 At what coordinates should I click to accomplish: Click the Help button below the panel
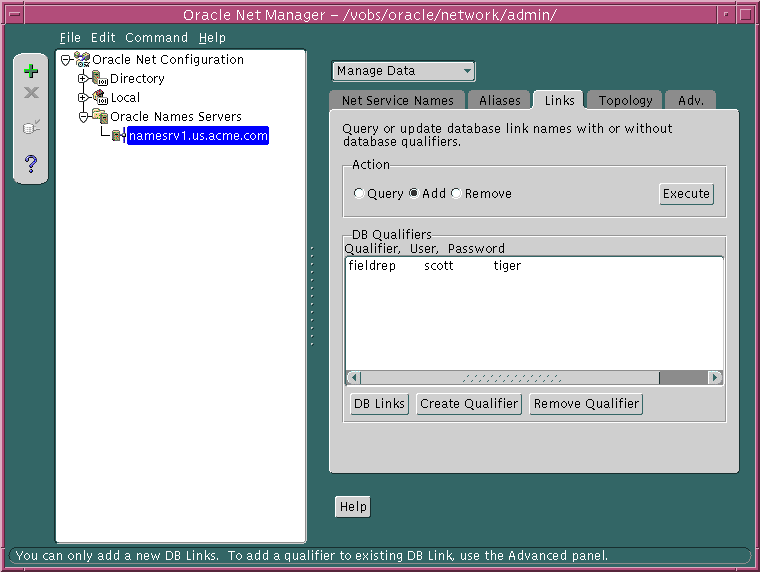pyautogui.click(x=353, y=507)
